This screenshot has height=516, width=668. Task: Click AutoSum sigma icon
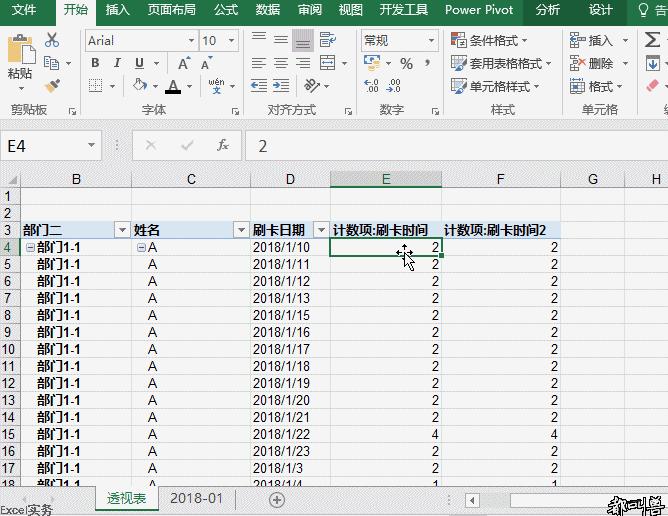[652, 40]
